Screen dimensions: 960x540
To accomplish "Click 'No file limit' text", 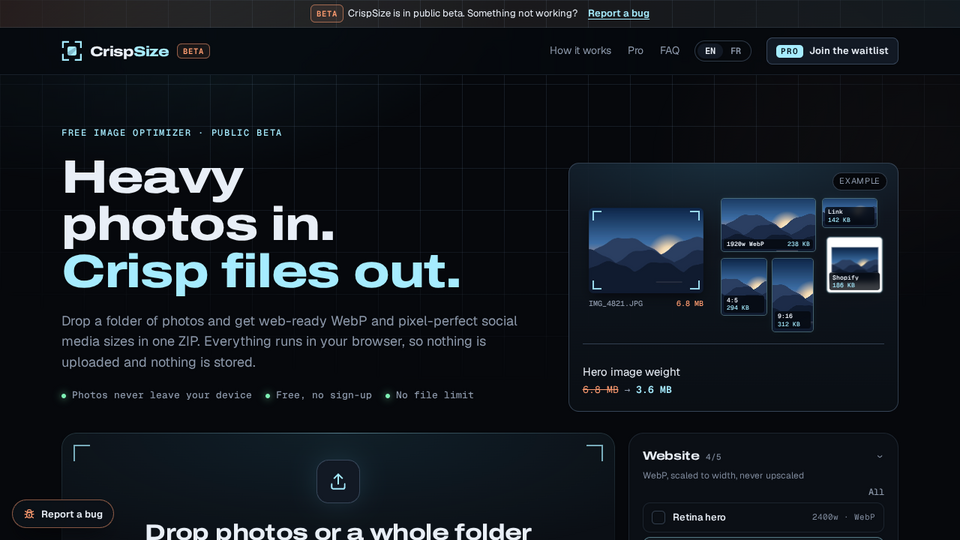I will coord(434,396).
